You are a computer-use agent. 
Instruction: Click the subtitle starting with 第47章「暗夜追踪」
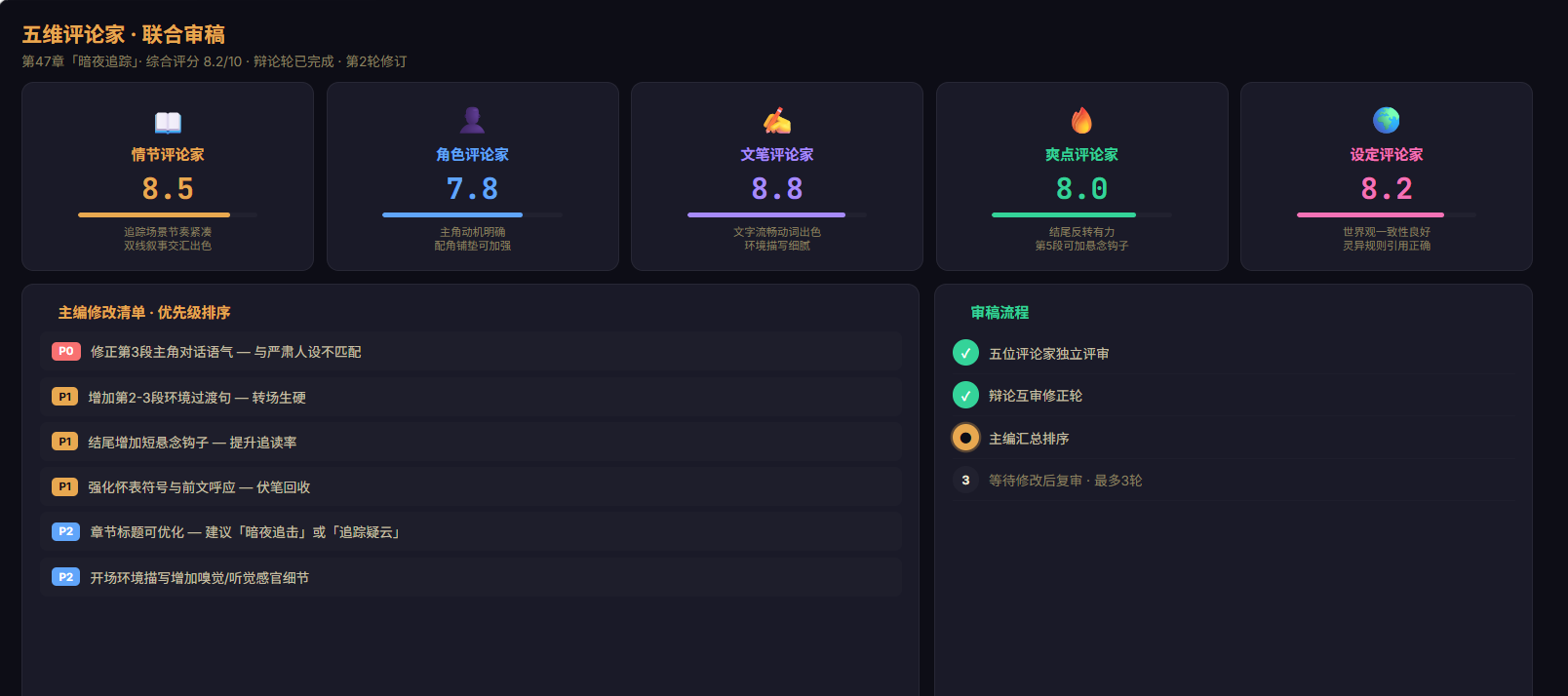215,61
